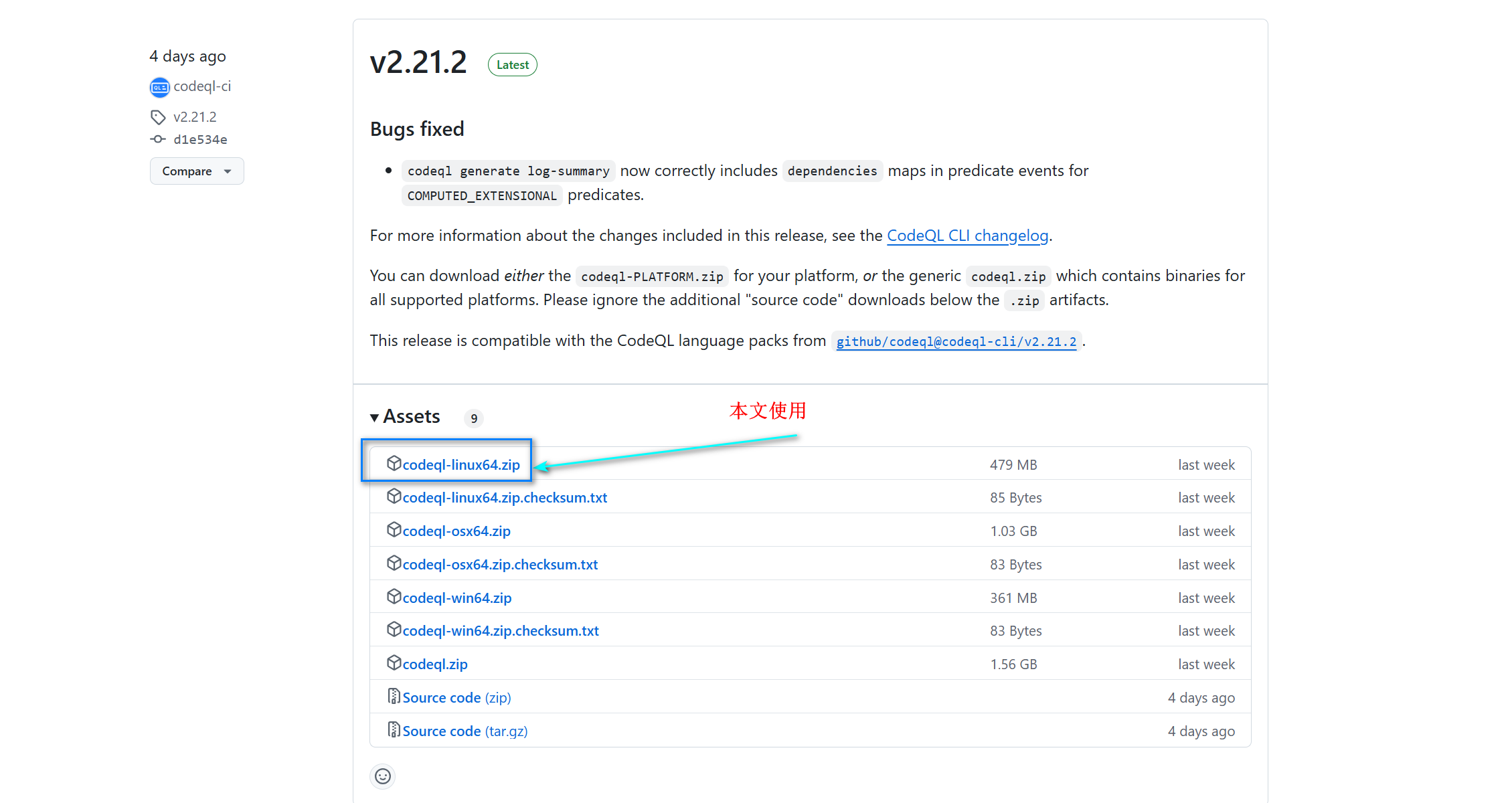The image size is (1512, 803).
Task: Open github/codeql@codeql-cli/v2.21.2 link
Action: (956, 341)
